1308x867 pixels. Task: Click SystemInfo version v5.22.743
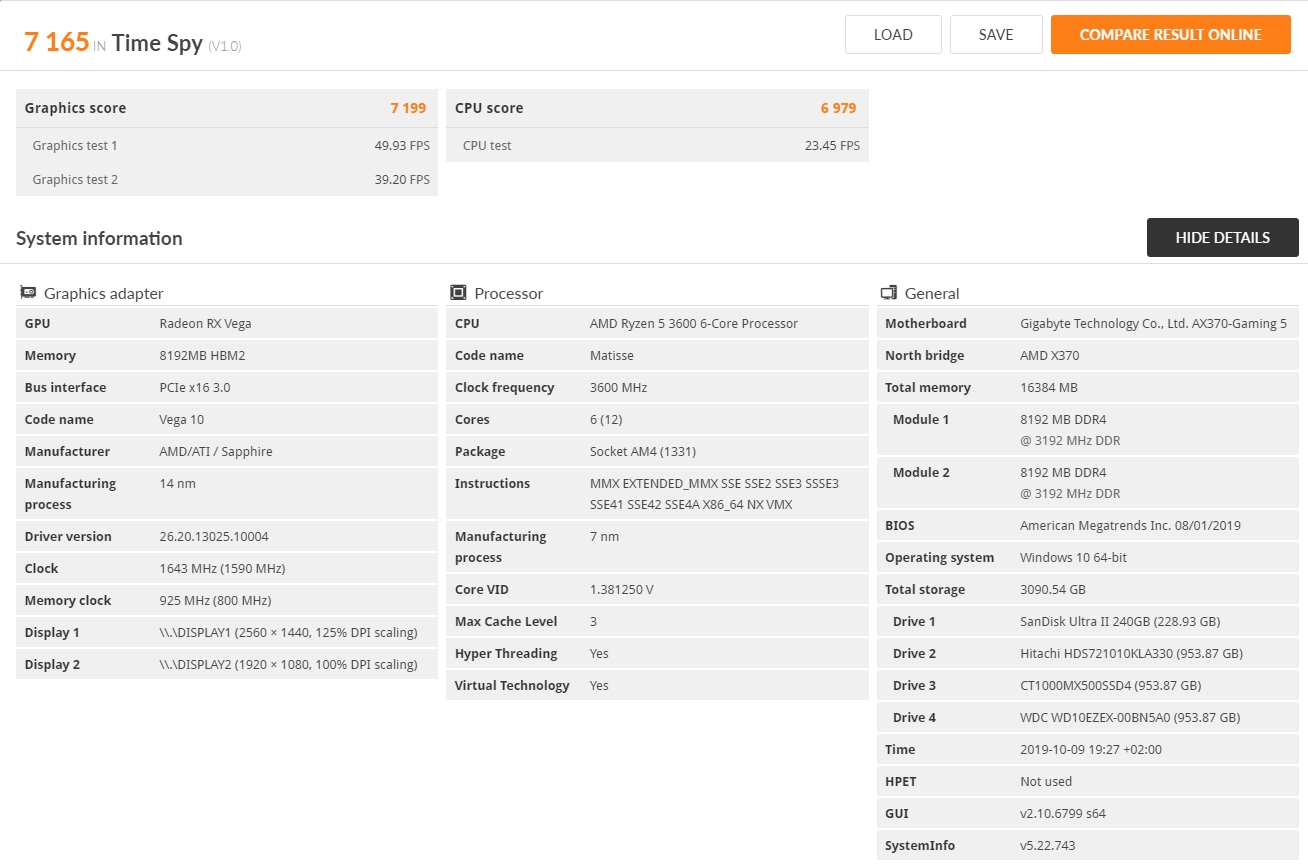(x=1048, y=845)
